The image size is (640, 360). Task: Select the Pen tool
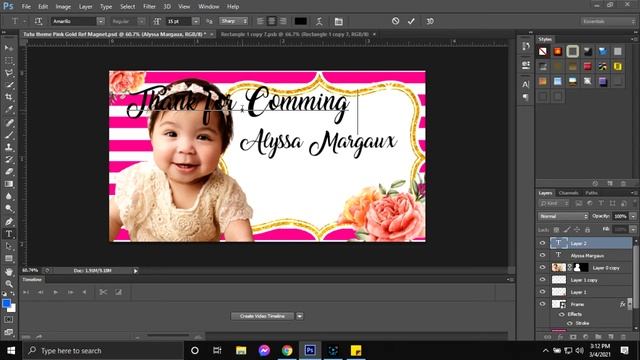tap(9, 222)
